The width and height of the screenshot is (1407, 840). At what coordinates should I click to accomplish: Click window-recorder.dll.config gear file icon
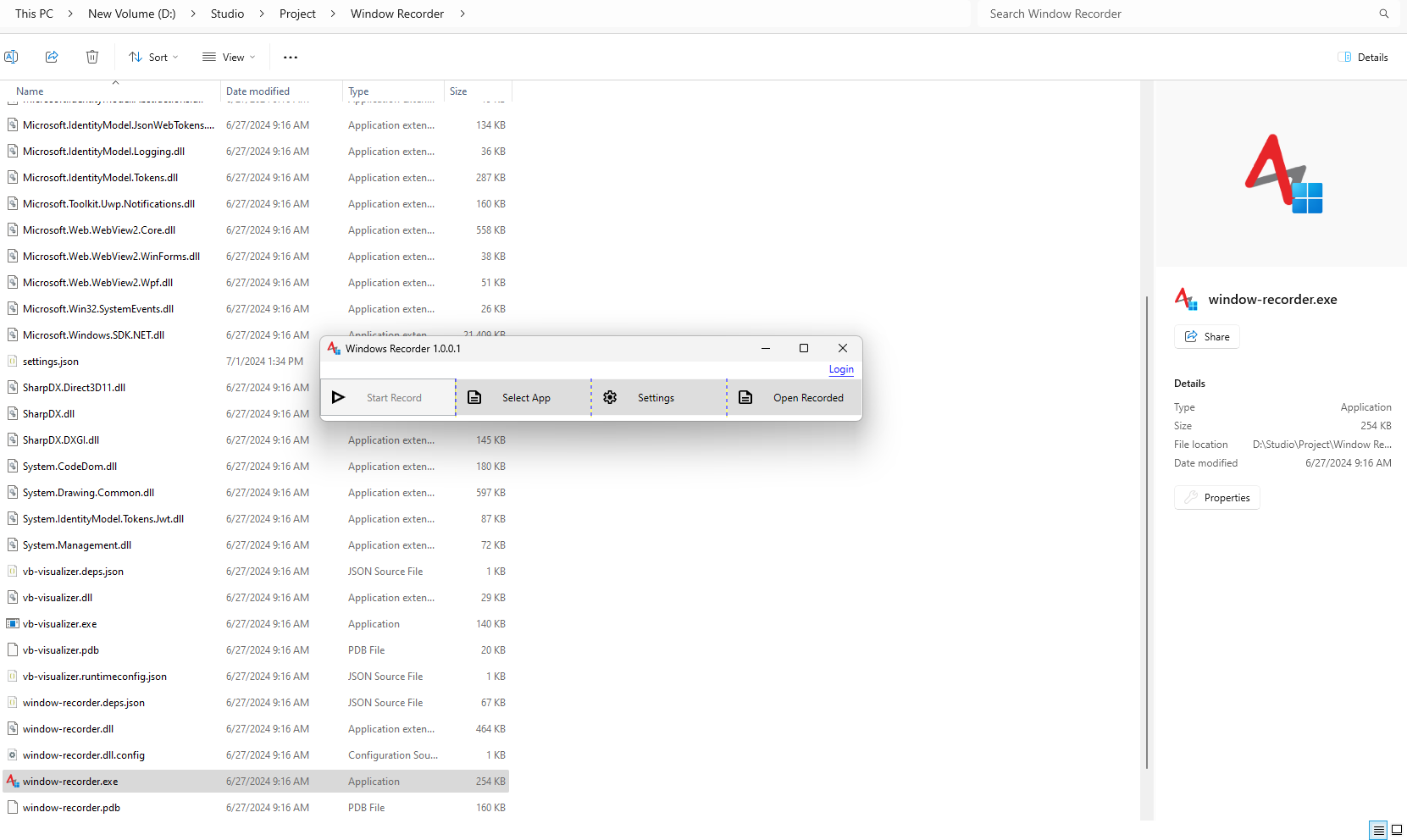coord(13,754)
